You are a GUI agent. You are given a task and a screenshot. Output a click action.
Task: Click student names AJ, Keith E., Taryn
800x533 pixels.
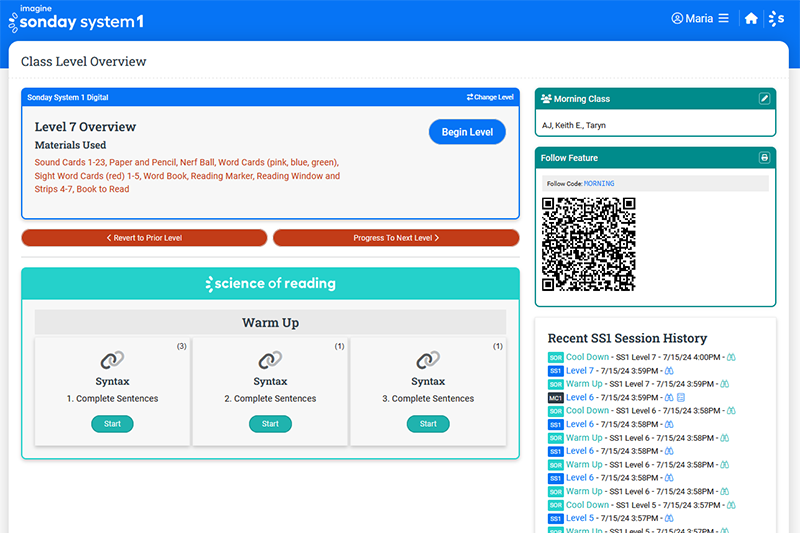point(573,125)
